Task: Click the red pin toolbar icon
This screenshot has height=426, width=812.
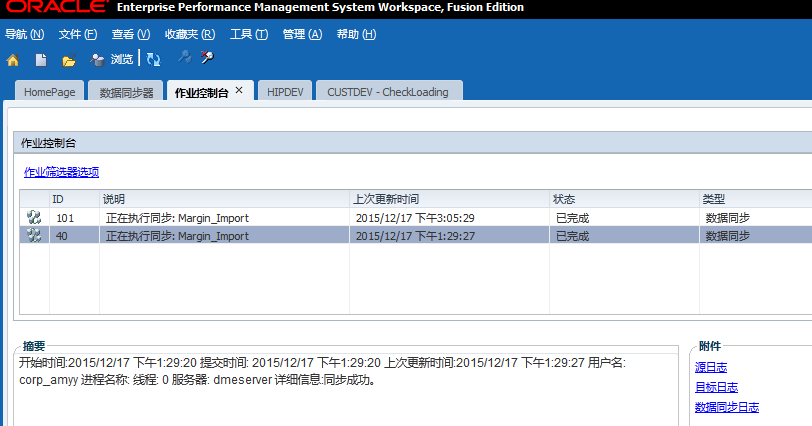Action: (208, 57)
